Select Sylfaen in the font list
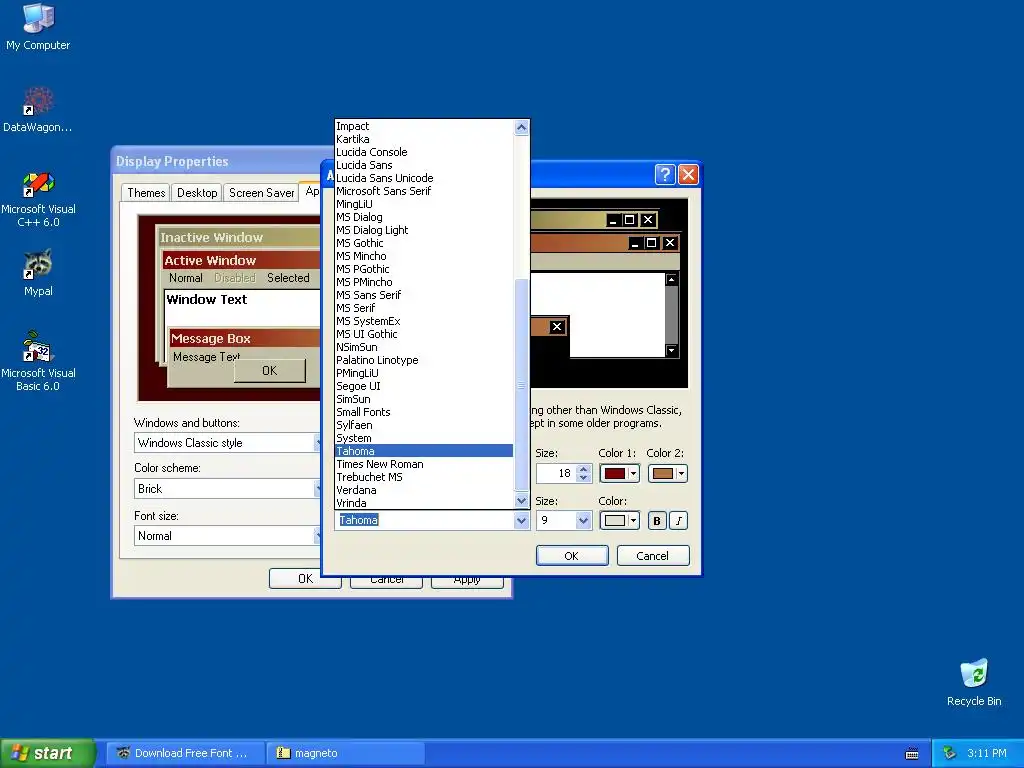This screenshot has height=768, width=1024. coord(424,425)
